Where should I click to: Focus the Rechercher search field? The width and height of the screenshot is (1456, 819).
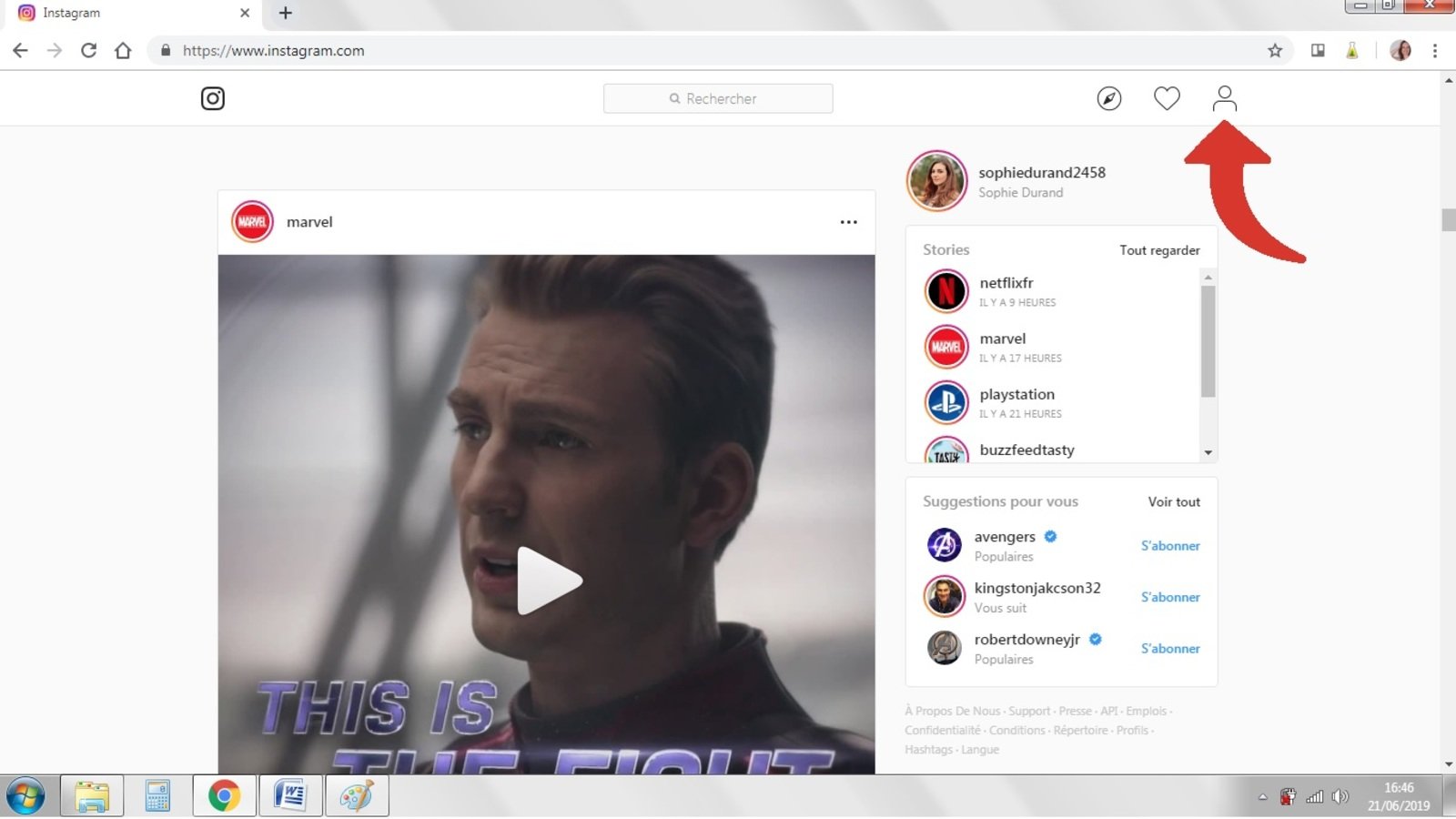[718, 98]
